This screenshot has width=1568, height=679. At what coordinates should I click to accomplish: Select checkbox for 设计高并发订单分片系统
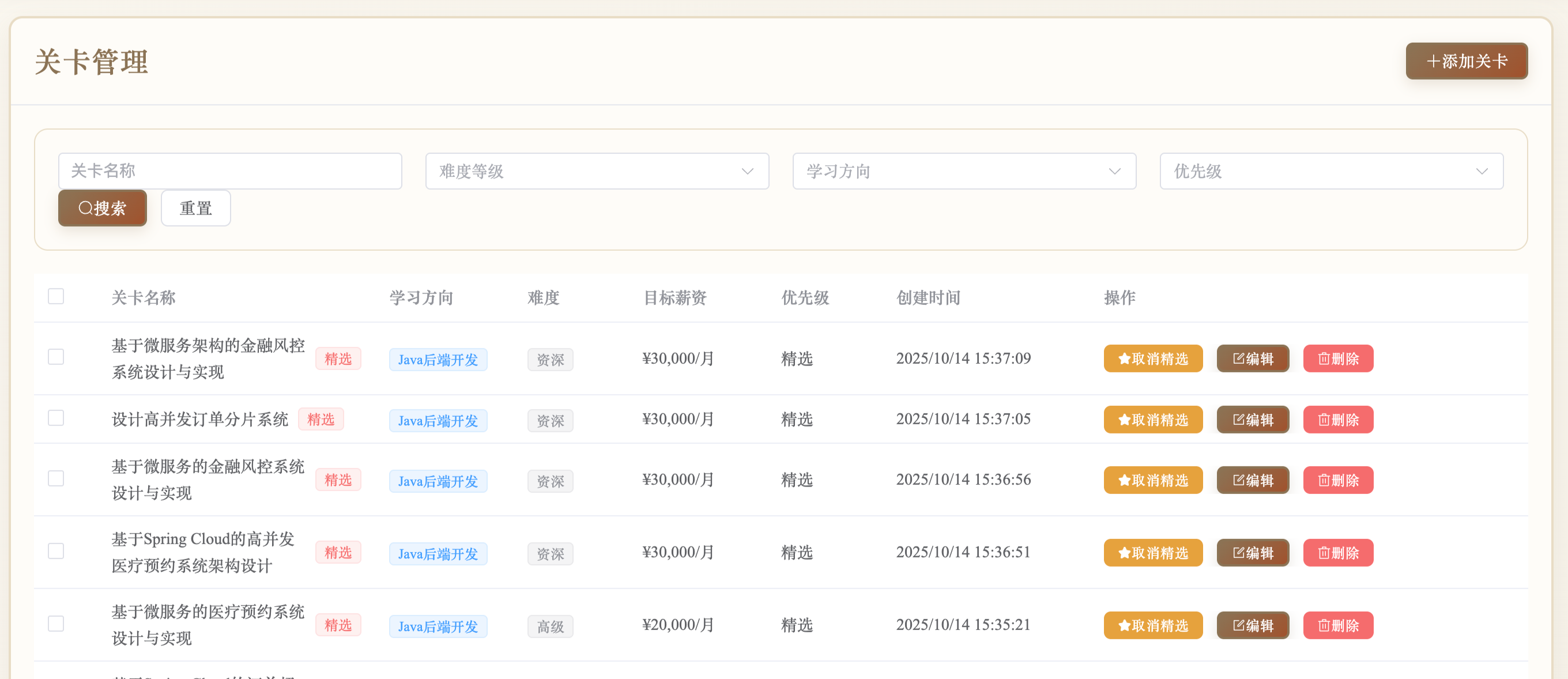(56, 418)
